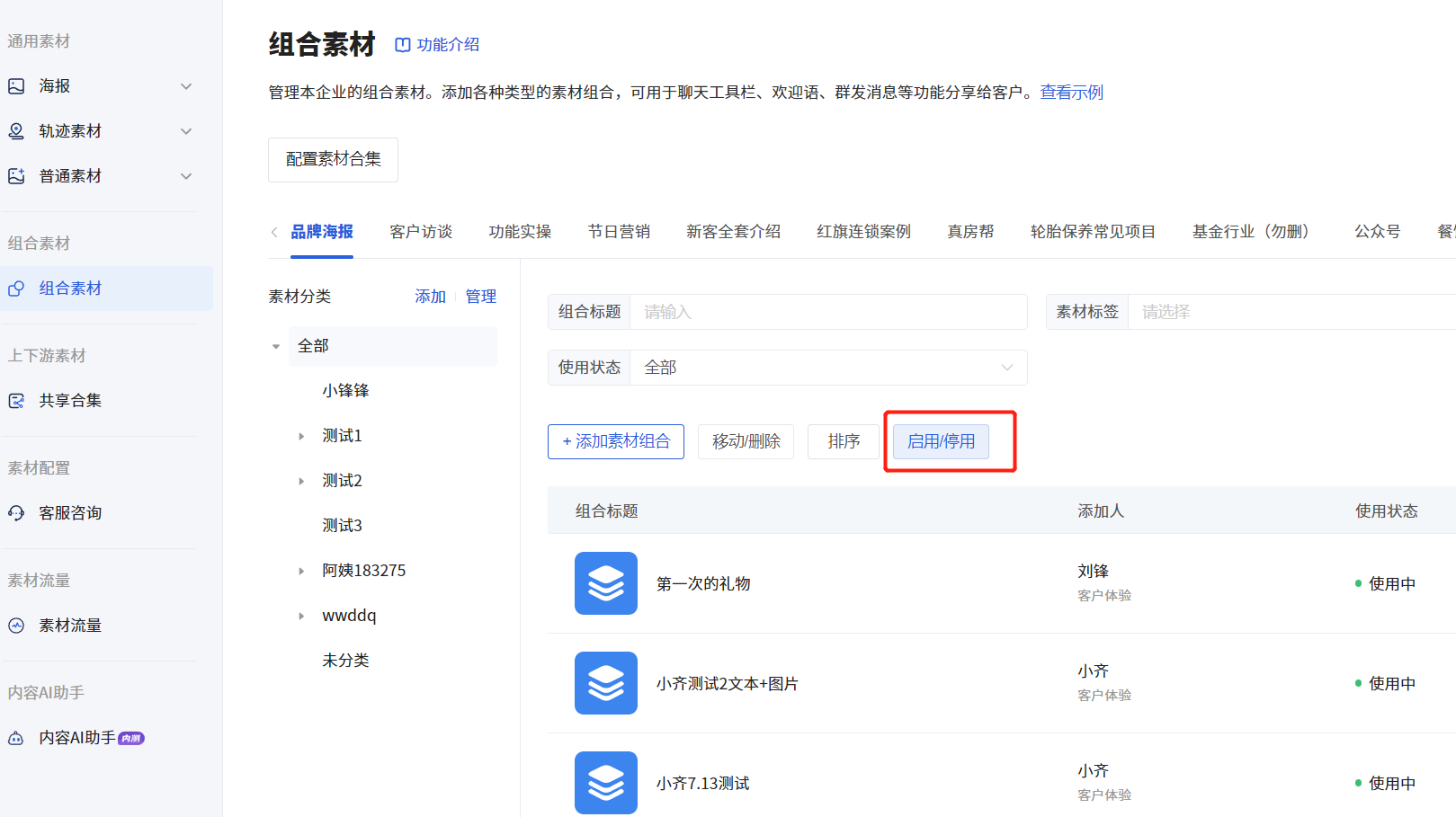Click the 组合素材 link icon in sidebar

[x=16, y=289]
